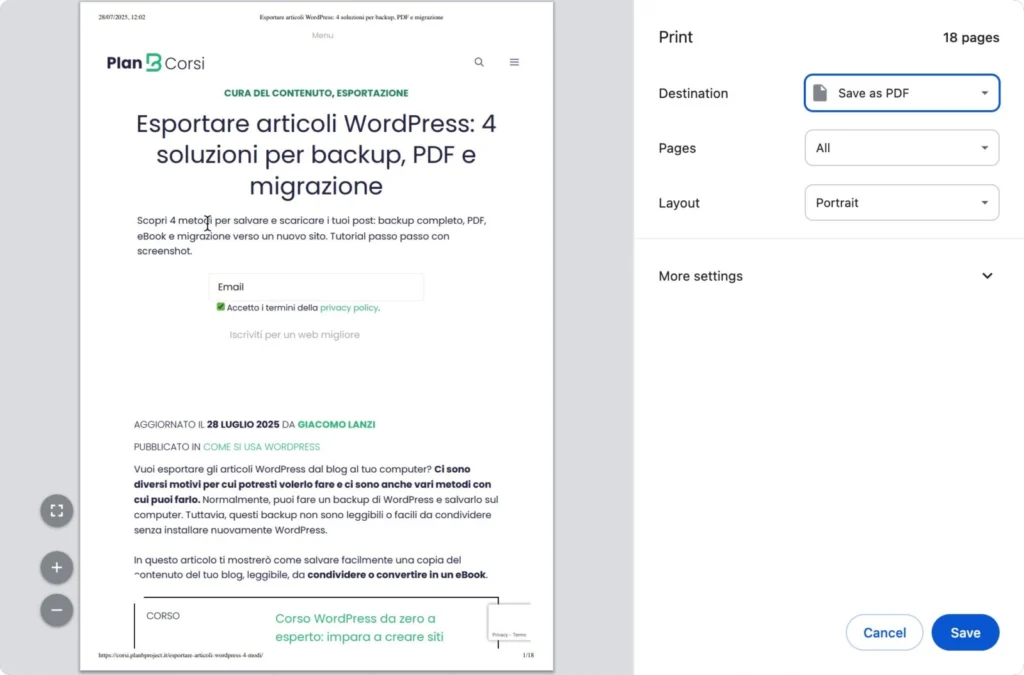Open the Layout dropdown set to Portrait
Image resolution: width=1024 pixels, height=675 pixels.
[x=902, y=202]
